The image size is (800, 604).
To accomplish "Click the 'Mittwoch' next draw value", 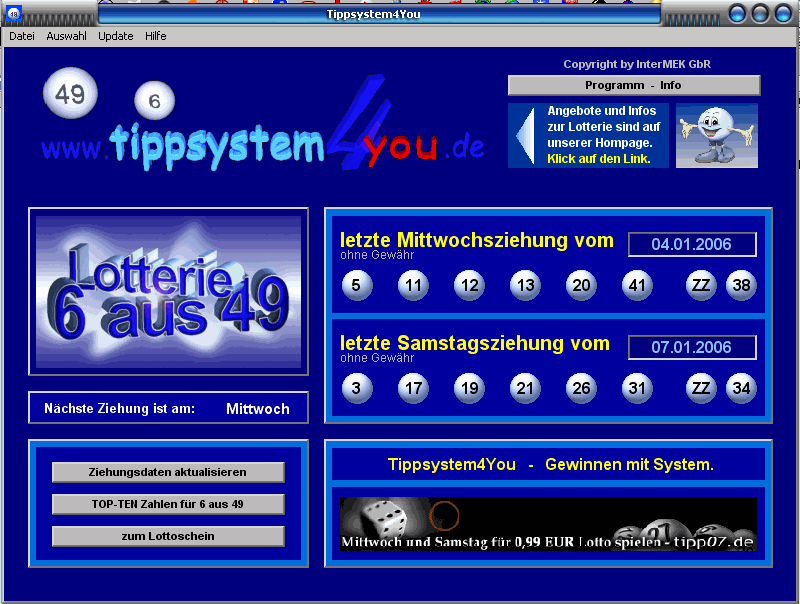I will pyautogui.click(x=258, y=409).
